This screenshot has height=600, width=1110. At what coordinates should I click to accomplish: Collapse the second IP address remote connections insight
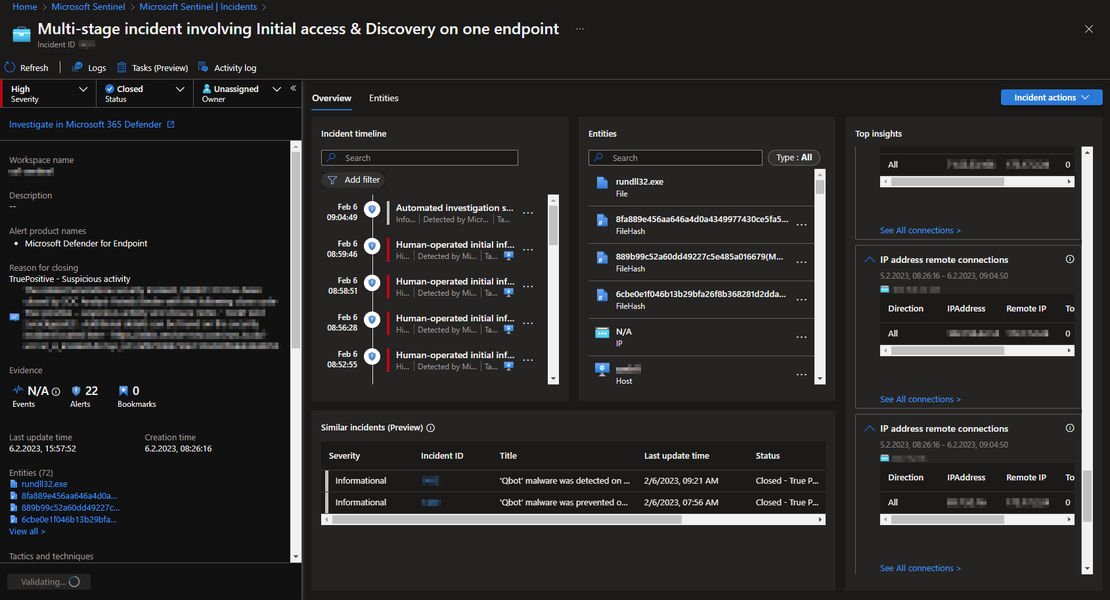click(x=869, y=429)
